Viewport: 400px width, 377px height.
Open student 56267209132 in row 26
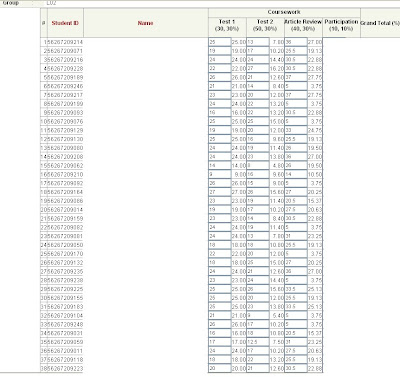[x=65, y=263]
